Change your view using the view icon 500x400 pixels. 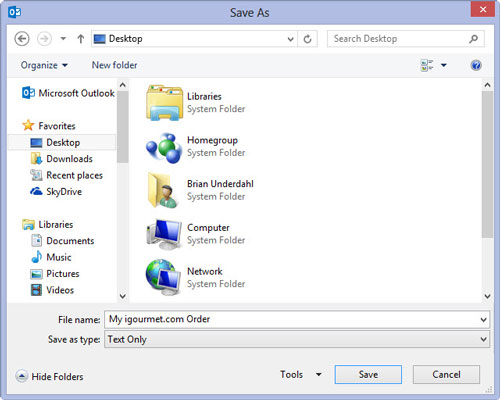click(x=427, y=65)
